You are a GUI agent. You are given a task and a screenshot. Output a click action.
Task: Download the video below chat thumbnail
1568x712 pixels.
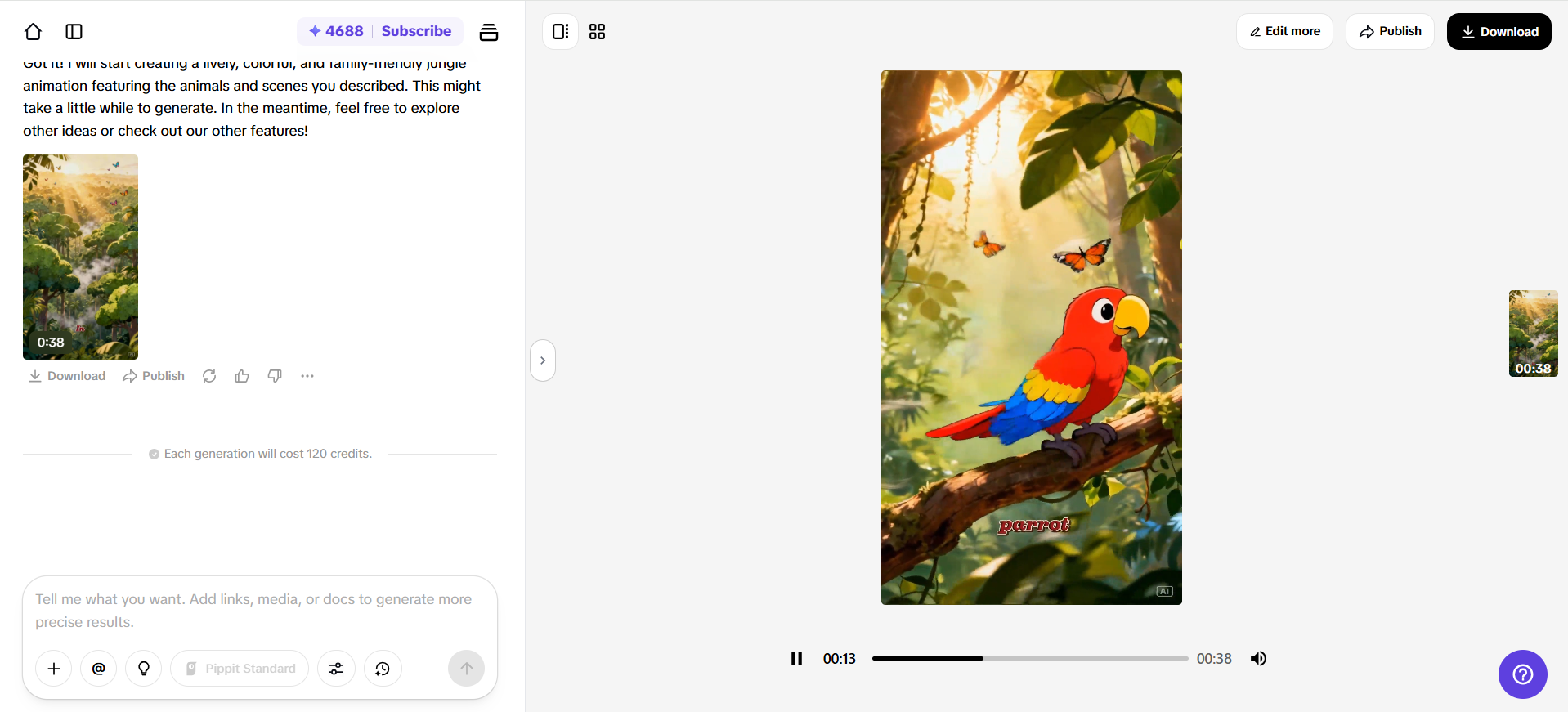(x=67, y=376)
